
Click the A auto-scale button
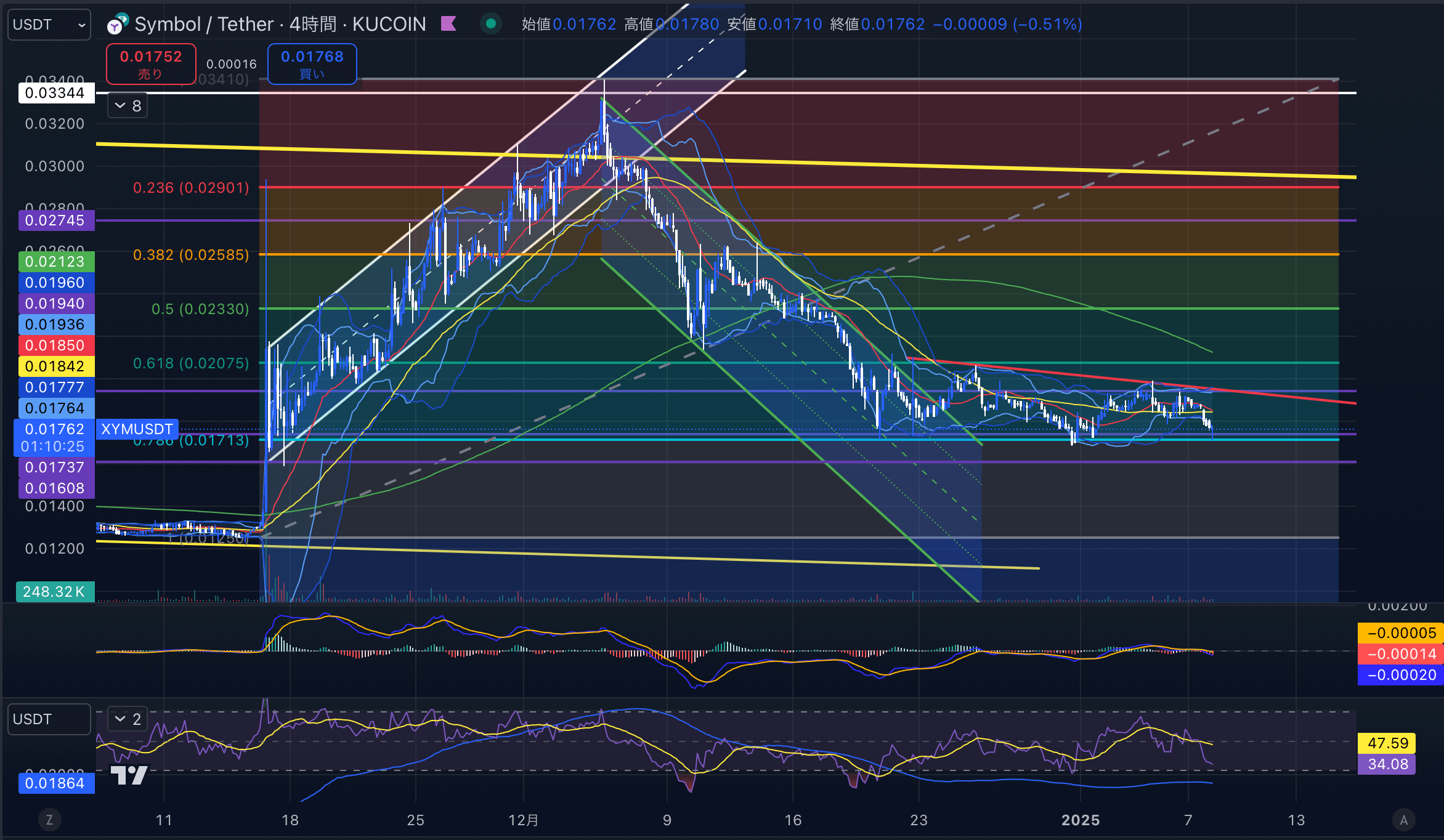[x=1404, y=820]
